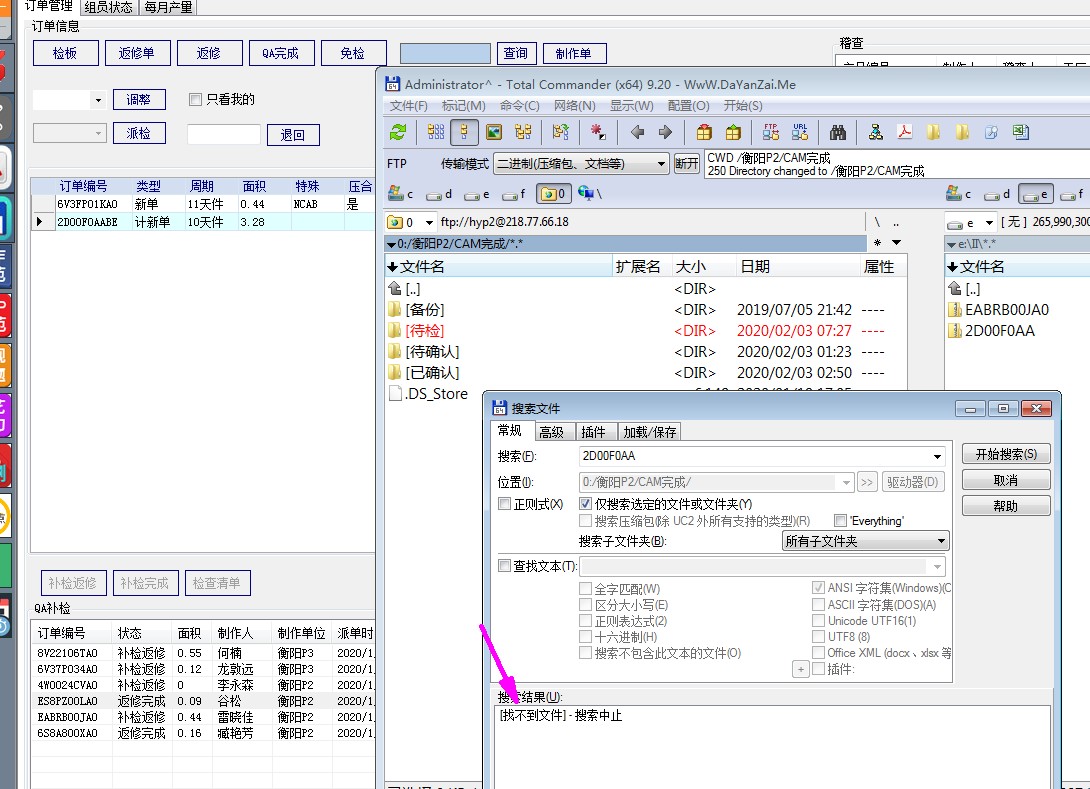
Task: Expand the 搜索 2D00F0AA combo box history
Action: pos(937,457)
